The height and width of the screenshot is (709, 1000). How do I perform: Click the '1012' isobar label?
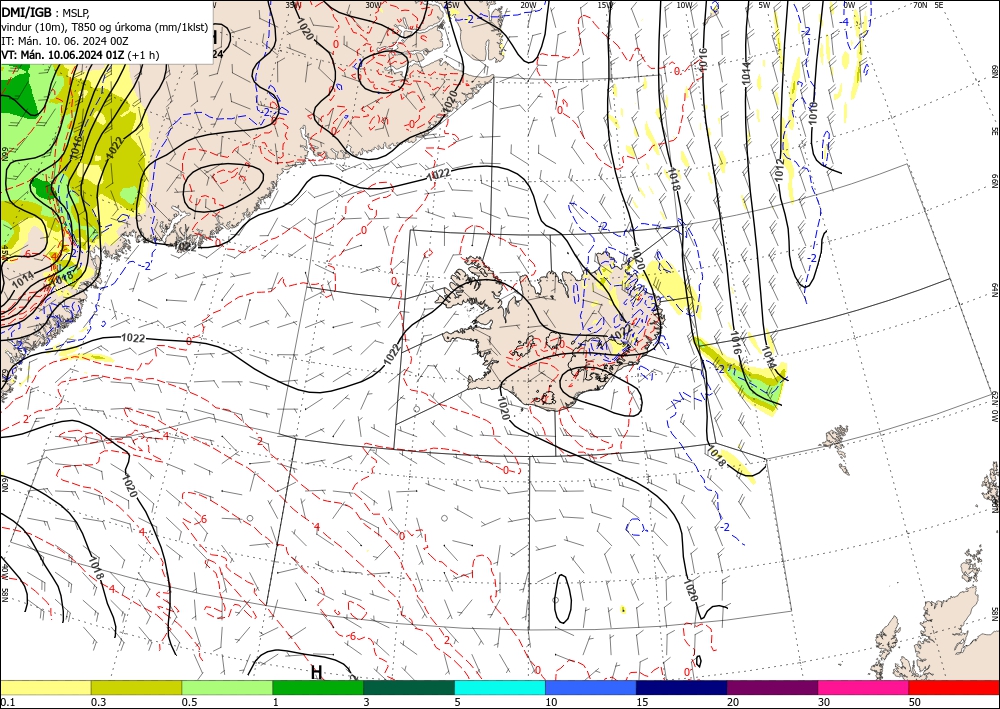coord(779,170)
